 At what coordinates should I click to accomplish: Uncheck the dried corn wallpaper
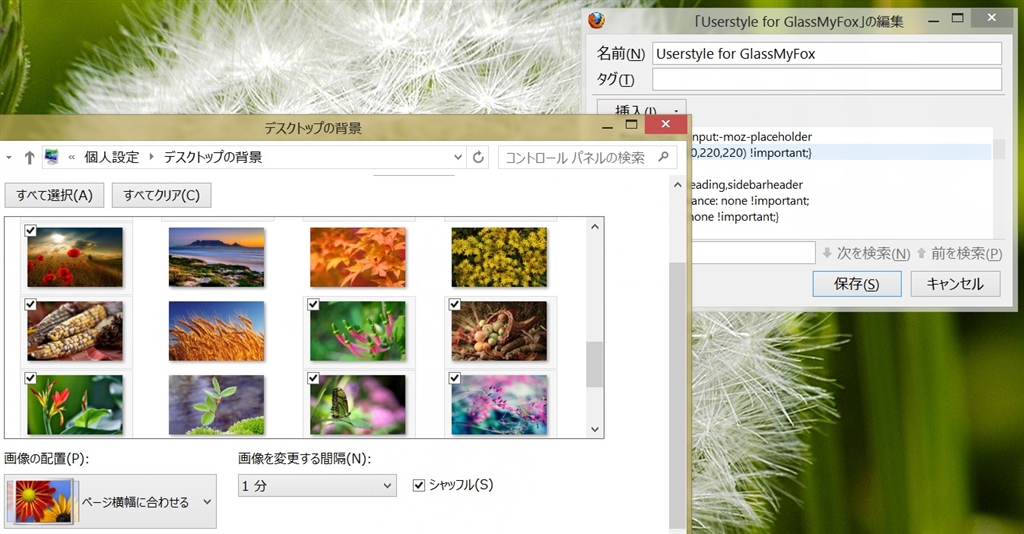tap(31, 304)
